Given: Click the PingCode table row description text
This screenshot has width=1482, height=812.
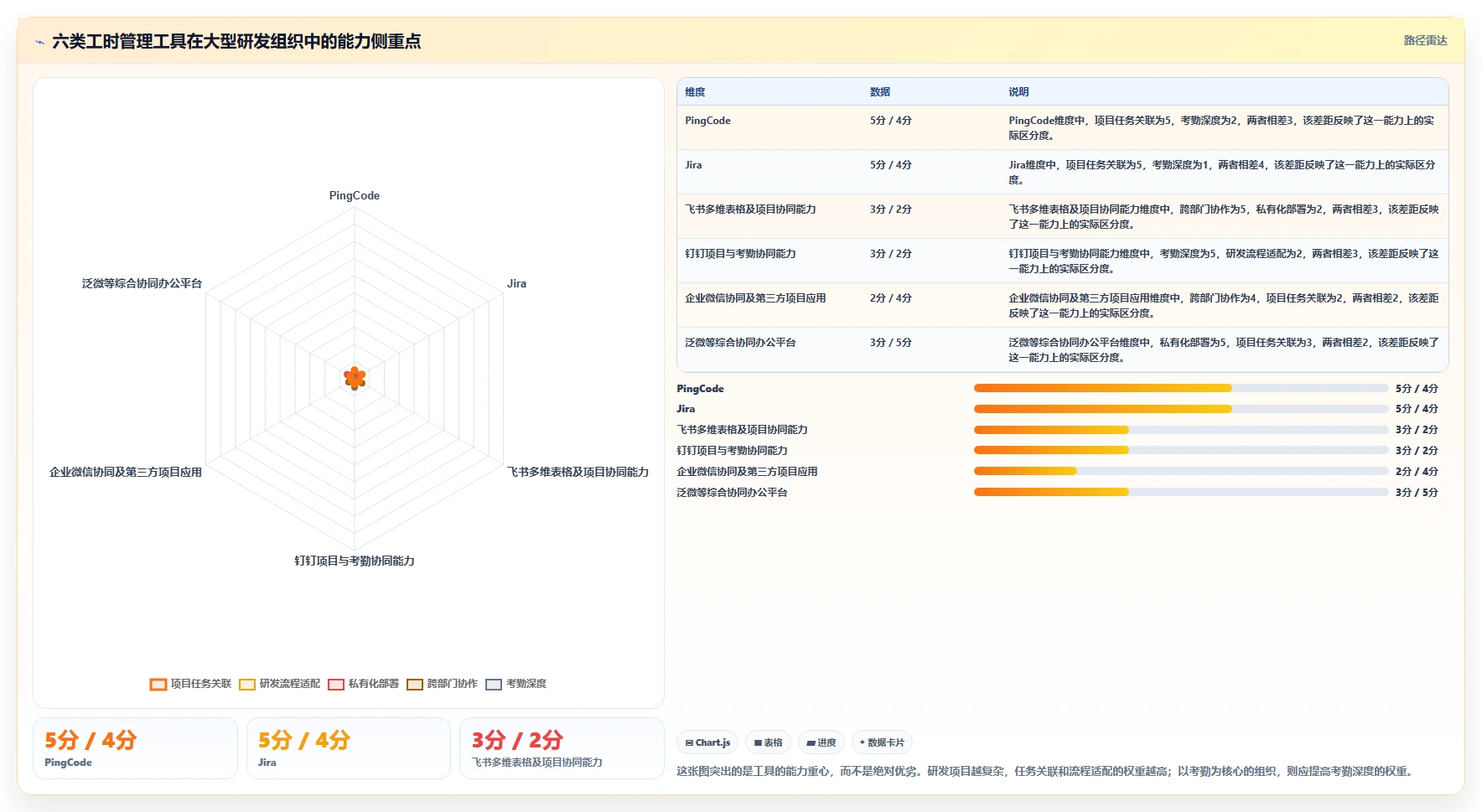Looking at the screenshot, I should tap(1221, 127).
